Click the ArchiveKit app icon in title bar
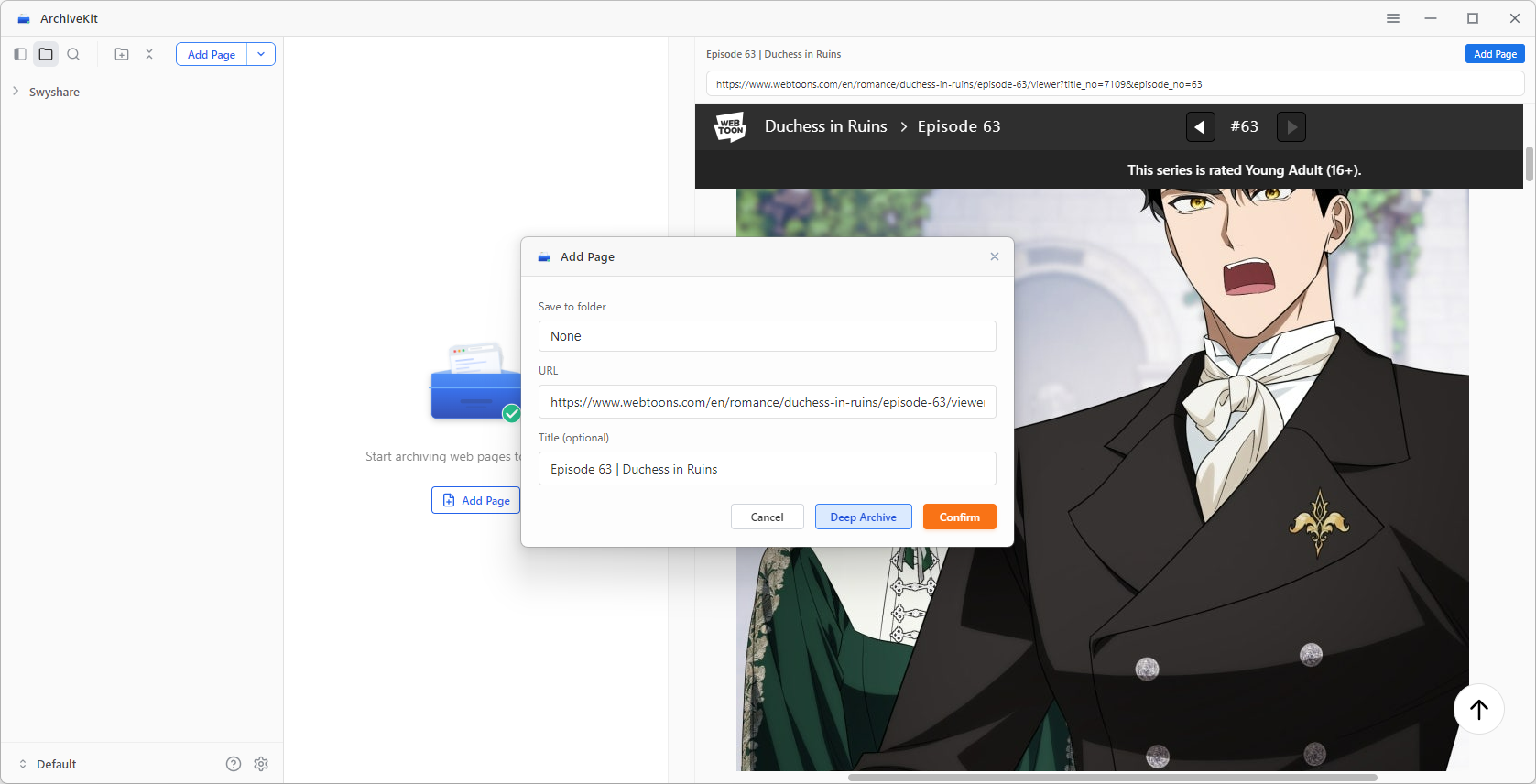Image resolution: width=1536 pixels, height=784 pixels. [24, 18]
